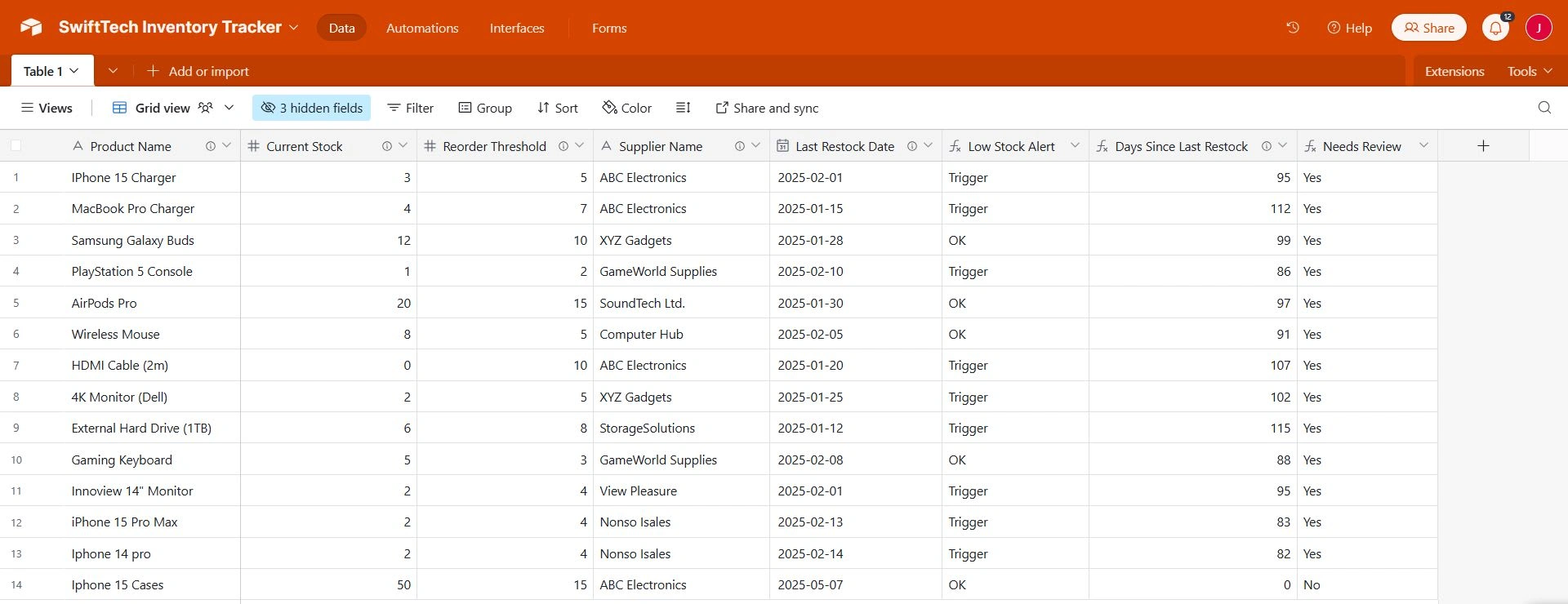Screen dimensions: 1568x604
Task: Add a new field with plus icon
Action: (x=1483, y=146)
